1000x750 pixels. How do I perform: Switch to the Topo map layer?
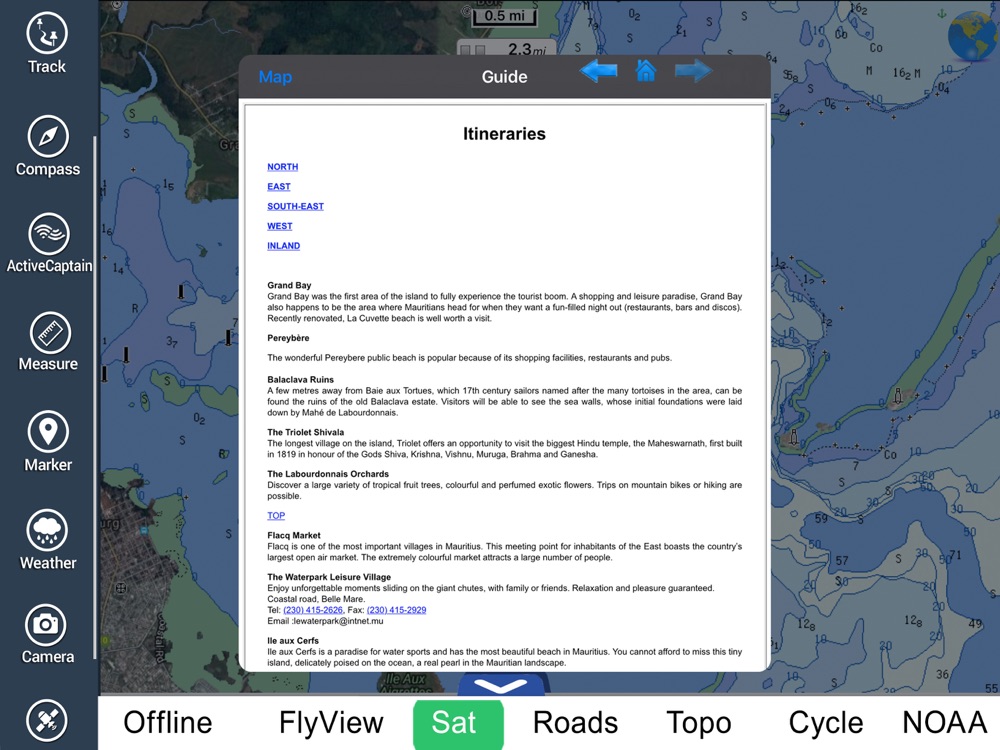tap(698, 723)
